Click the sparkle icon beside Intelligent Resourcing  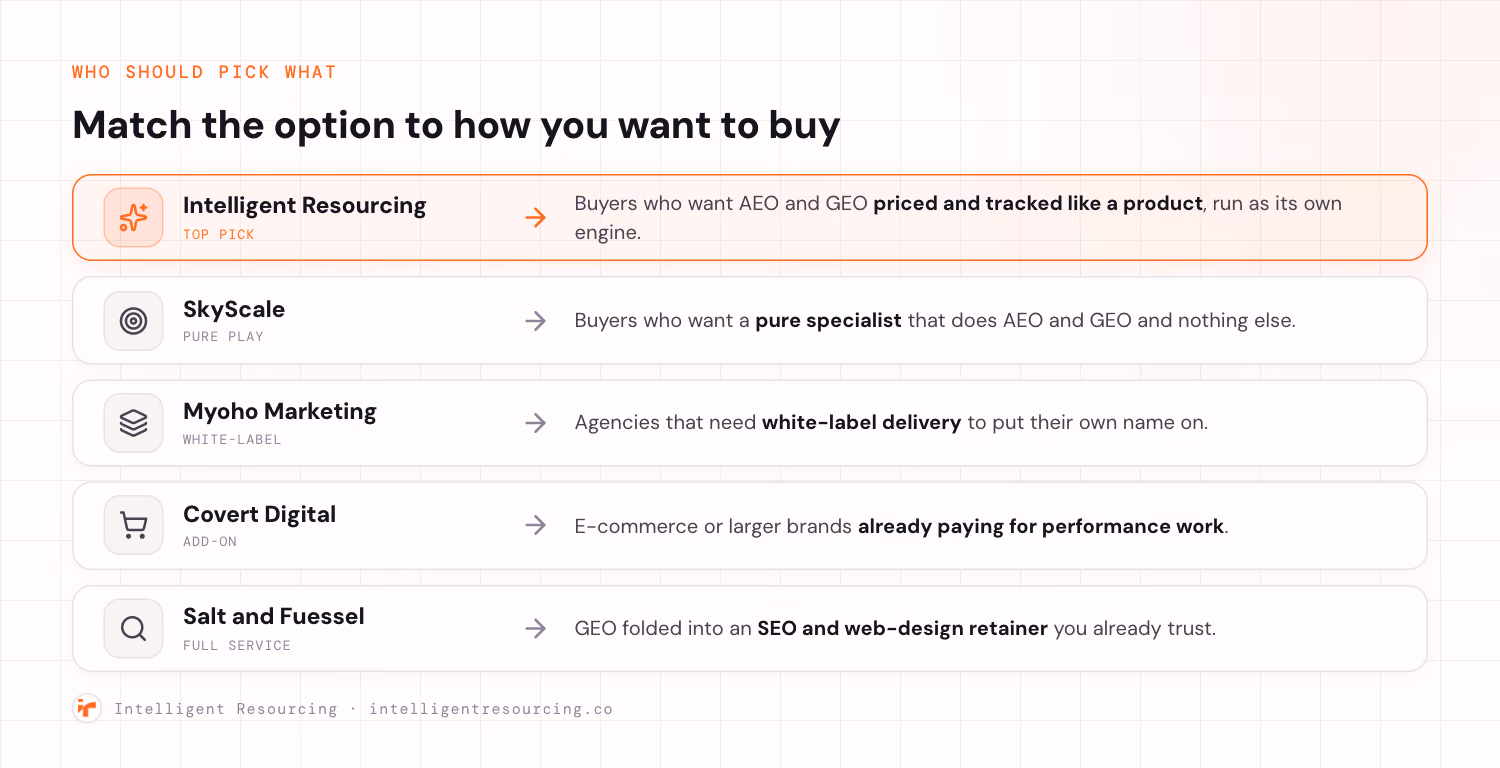pyautogui.click(x=133, y=217)
